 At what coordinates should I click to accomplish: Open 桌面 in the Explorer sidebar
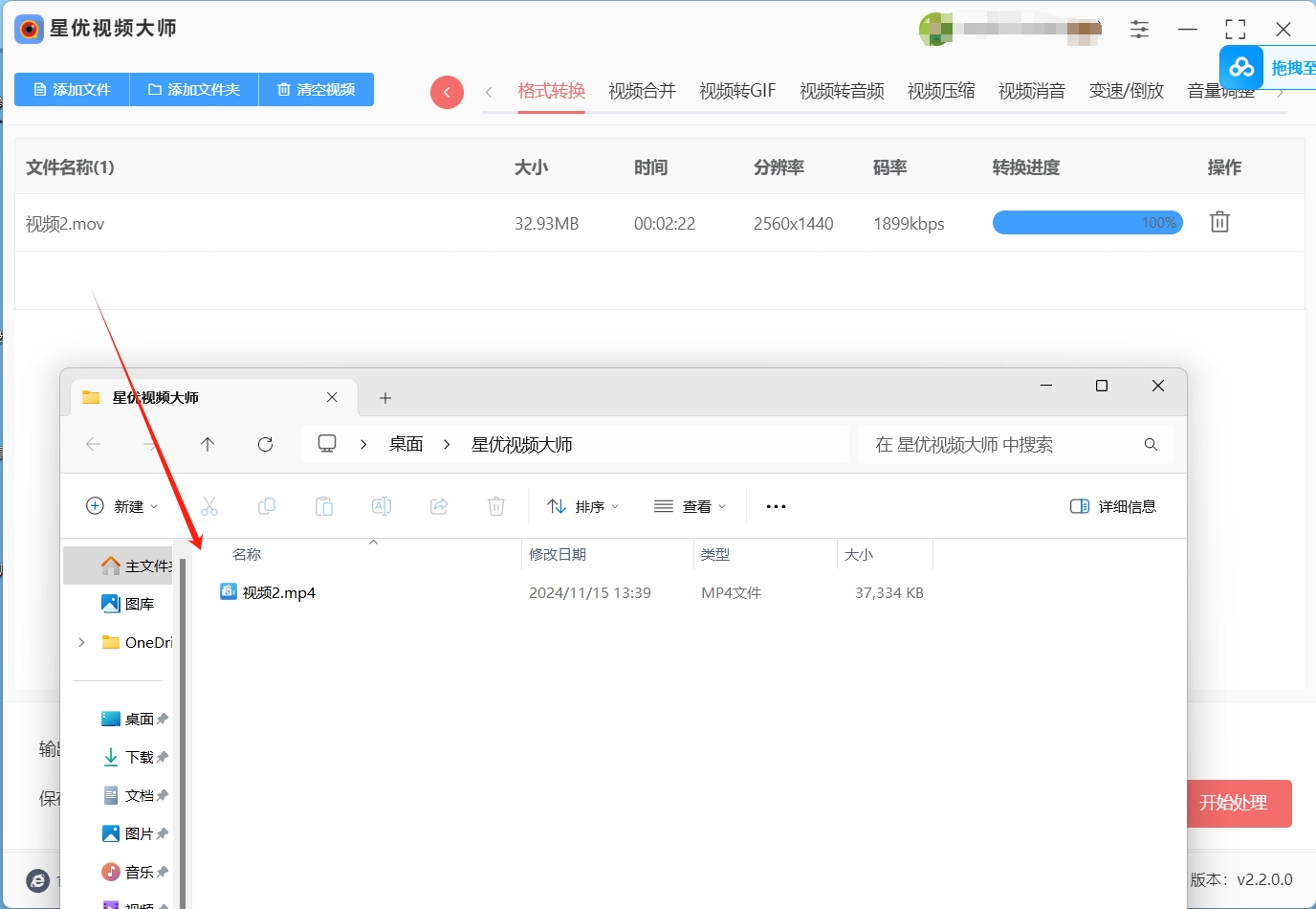(135, 719)
